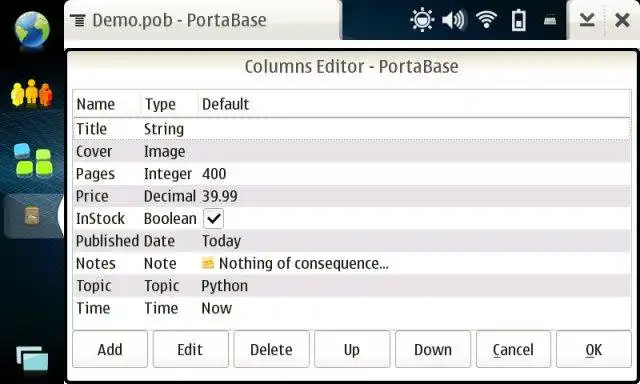
Task: Click the Integer type cell
Action: pos(167,174)
